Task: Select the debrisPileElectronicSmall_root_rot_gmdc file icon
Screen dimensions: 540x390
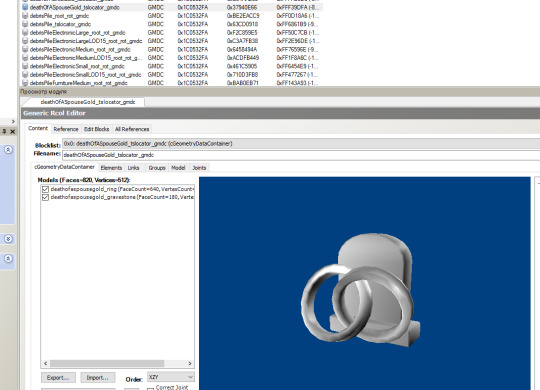Action: (25, 66)
